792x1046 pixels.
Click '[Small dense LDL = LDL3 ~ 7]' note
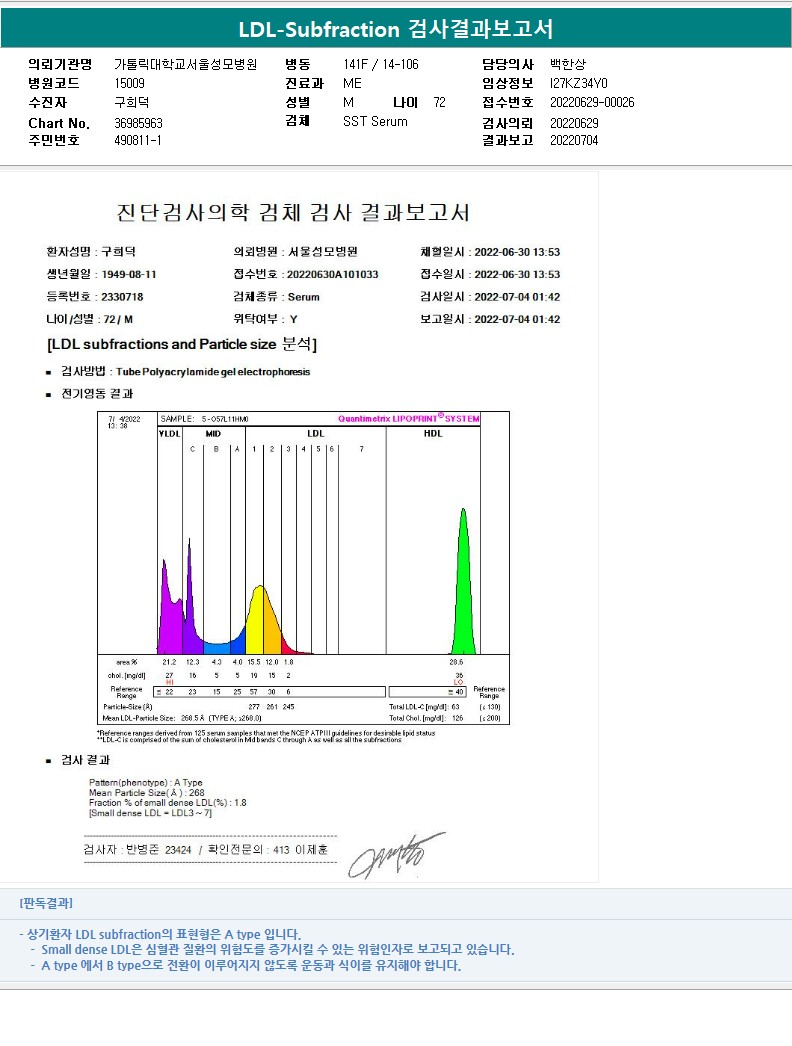click(x=150, y=813)
